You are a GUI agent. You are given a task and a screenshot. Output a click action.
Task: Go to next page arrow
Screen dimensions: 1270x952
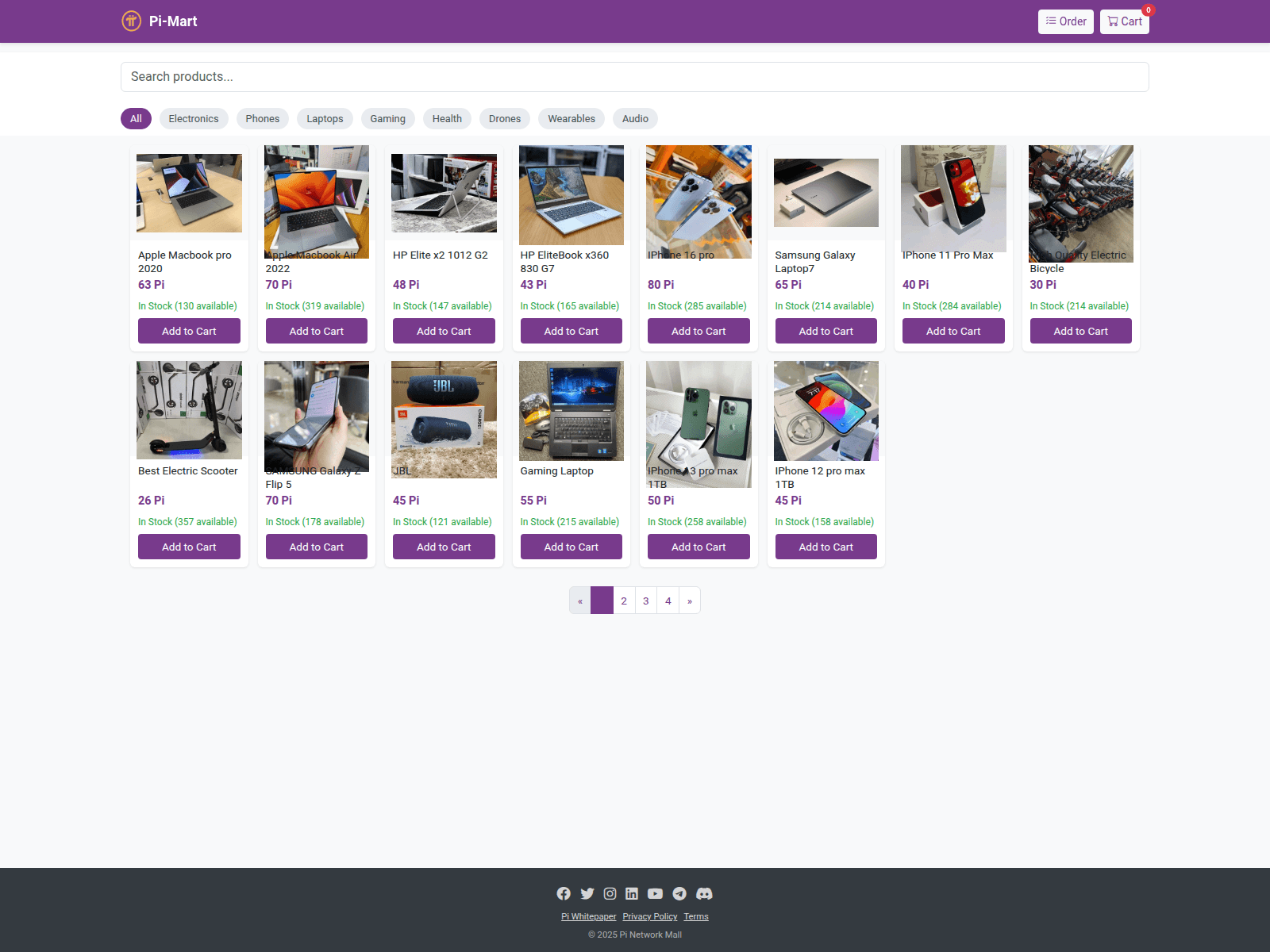[690, 601]
